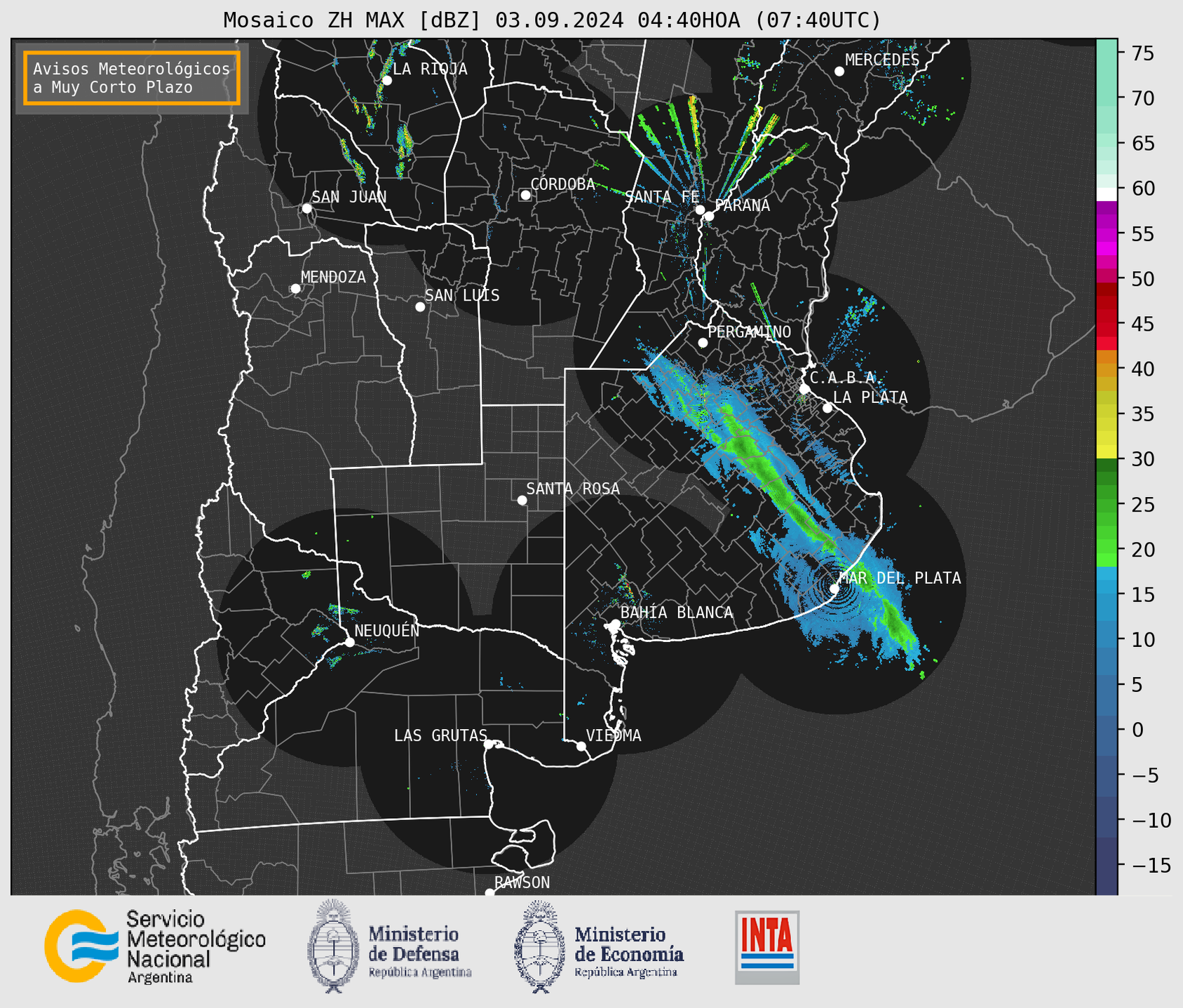Select the Viedma city marker
This screenshot has width=1183, height=1008.
581,746
